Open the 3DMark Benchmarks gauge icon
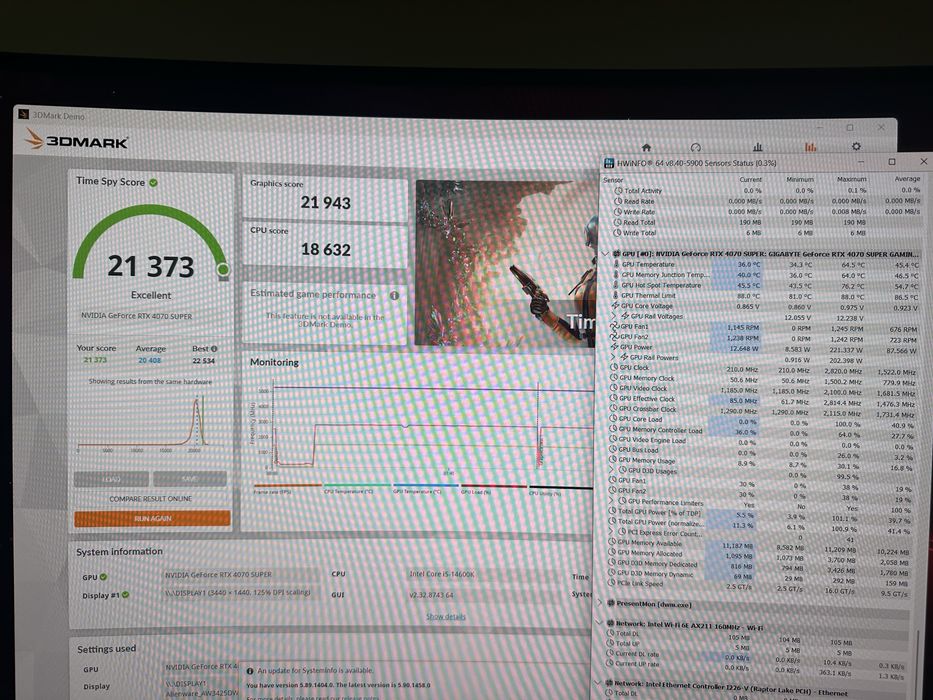The height and width of the screenshot is (700, 933). pos(695,147)
